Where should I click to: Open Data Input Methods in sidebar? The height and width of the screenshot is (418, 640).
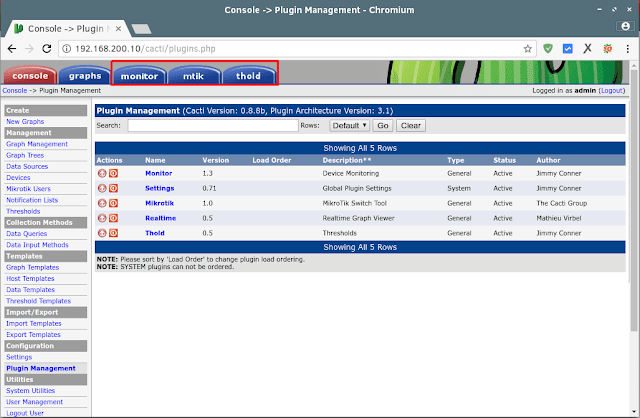(x=37, y=245)
